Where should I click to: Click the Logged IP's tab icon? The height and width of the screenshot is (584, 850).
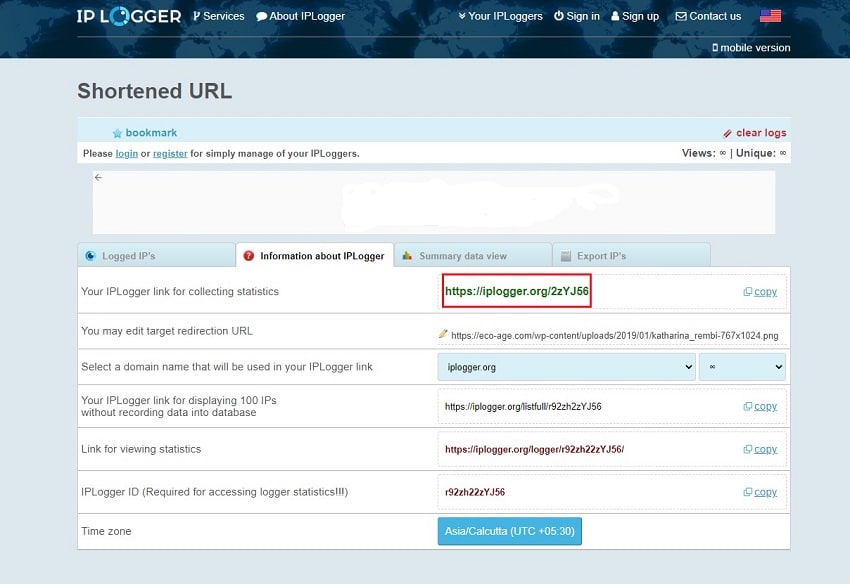[91, 256]
